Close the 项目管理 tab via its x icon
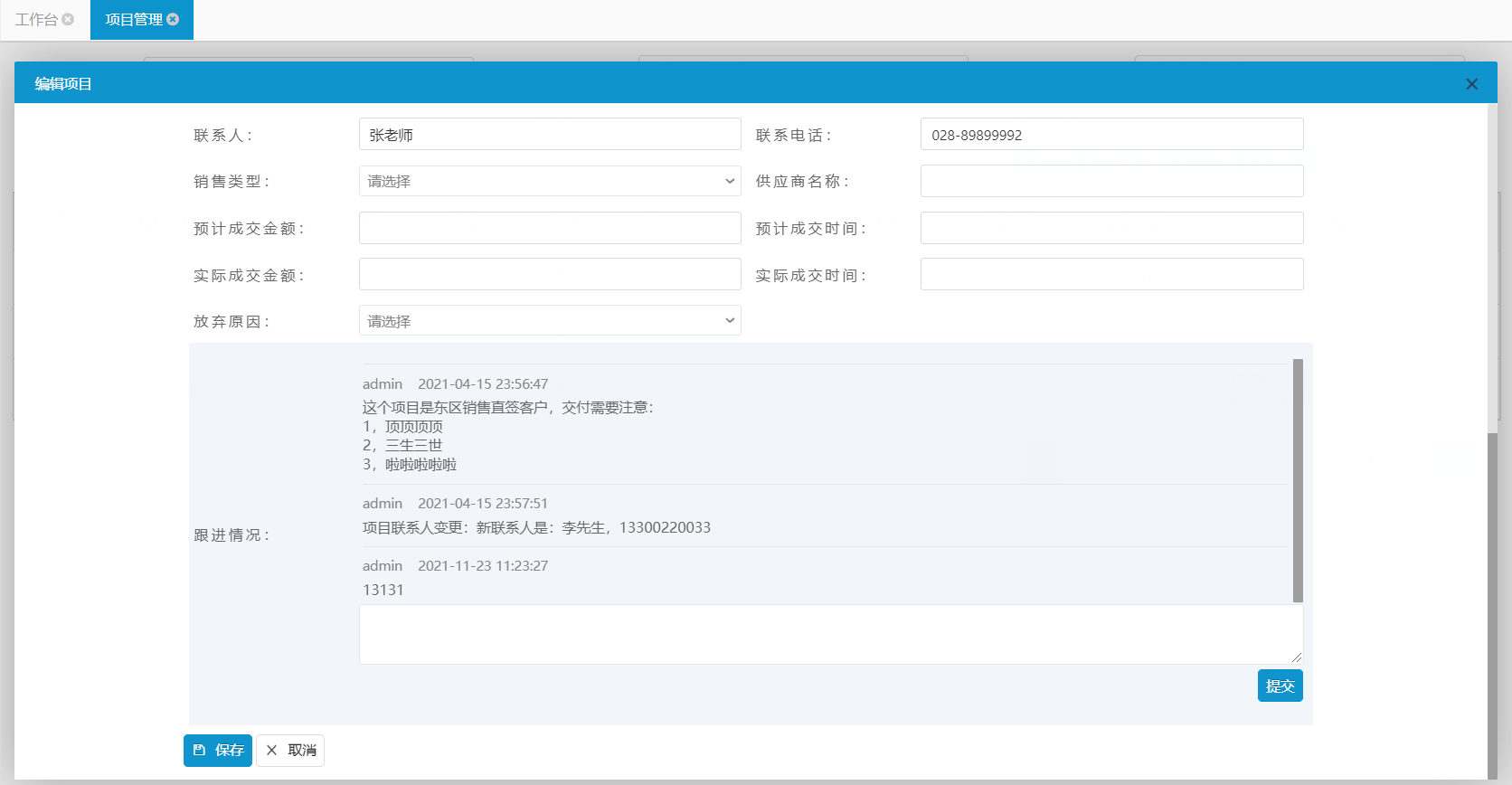The image size is (1512, 785). [173, 19]
